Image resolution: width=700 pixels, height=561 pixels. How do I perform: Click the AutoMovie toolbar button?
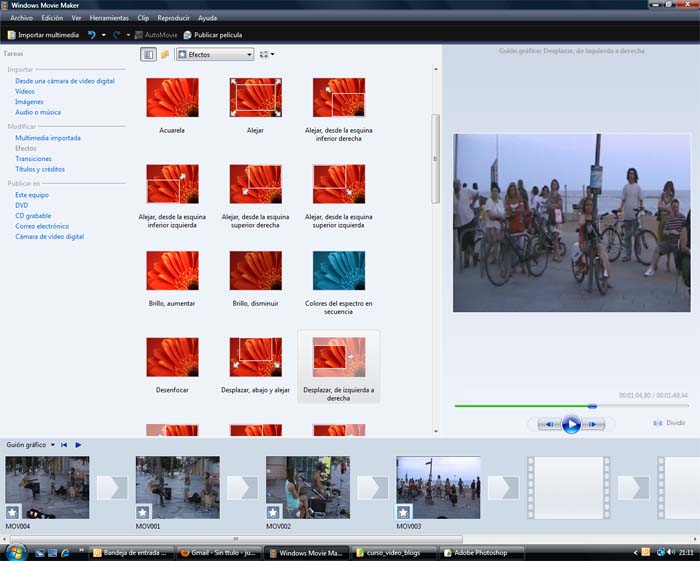[x=156, y=35]
